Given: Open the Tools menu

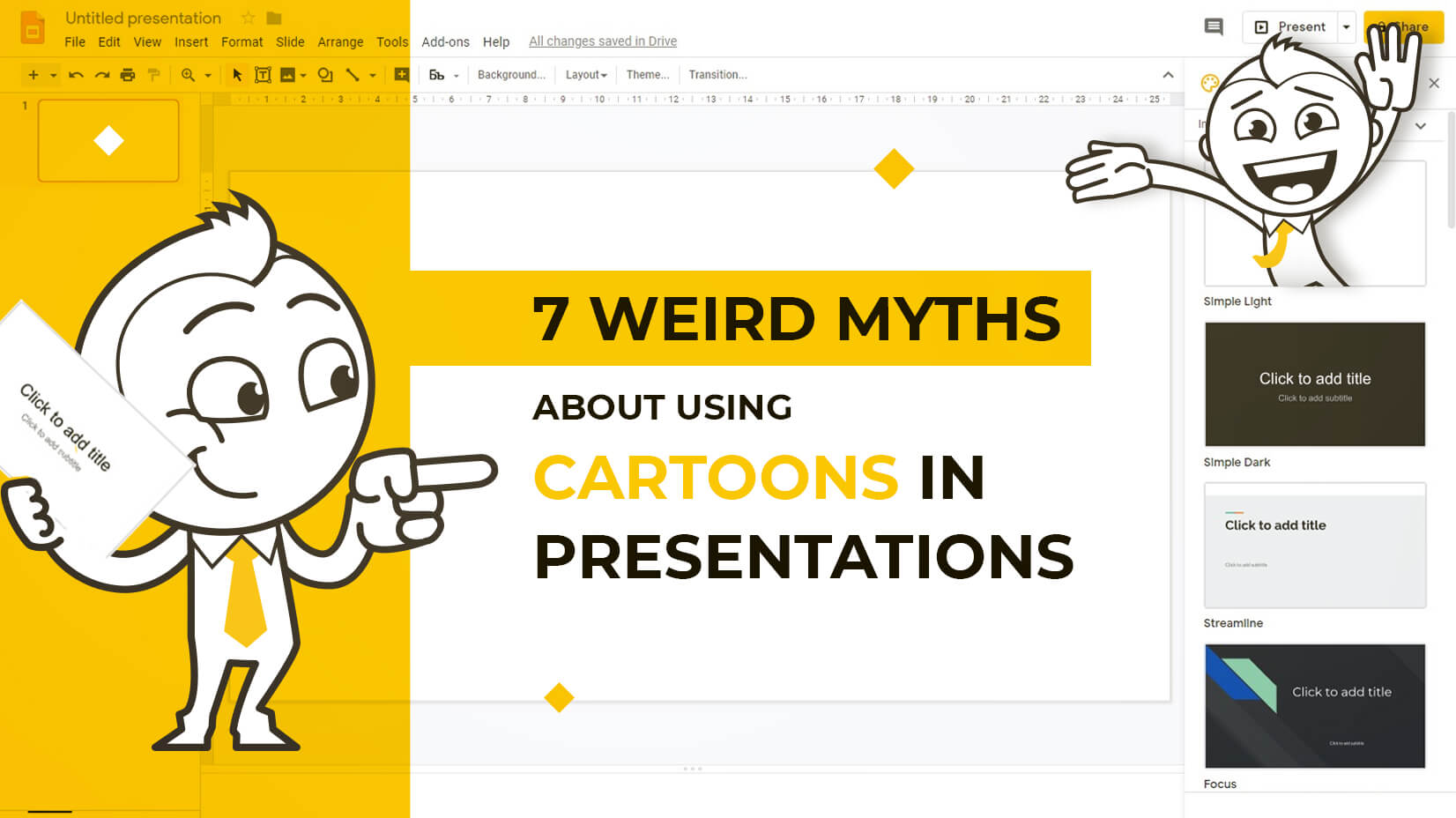Looking at the screenshot, I should click(x=392, y=41).
